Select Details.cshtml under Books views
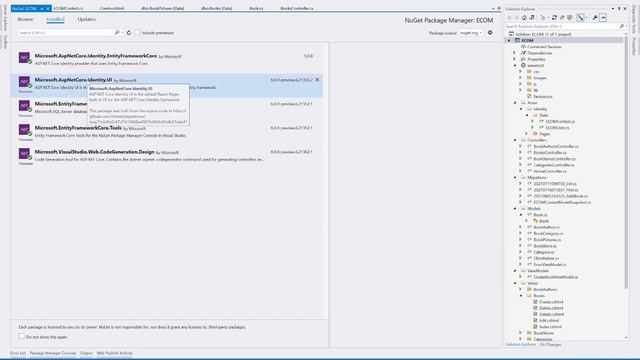The image size is (640, 360). click(x=551, y=314)
